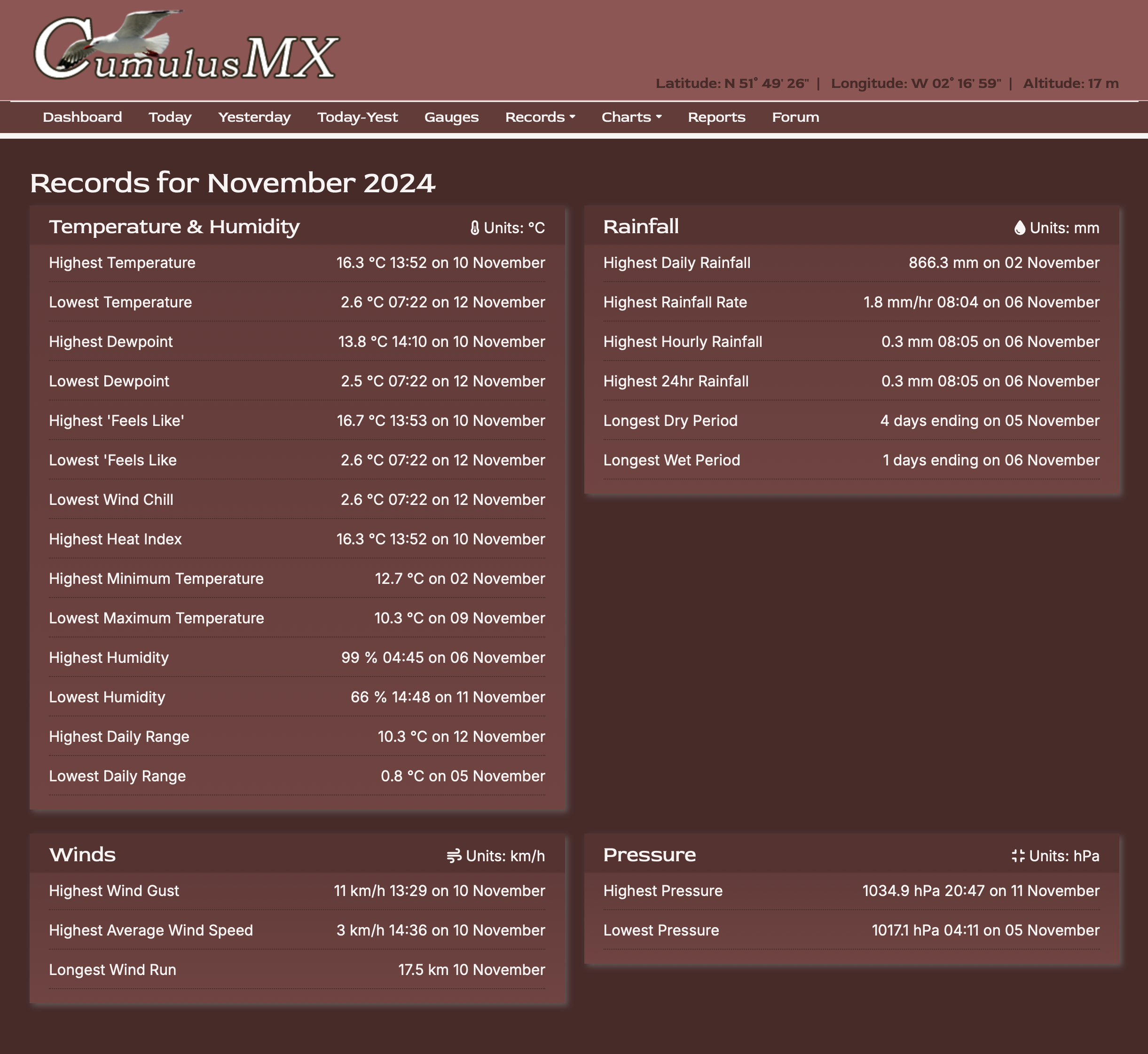Open the Dashboard menu item
The width and height of the screenshot is (1148, 1054).
point(82,118)
